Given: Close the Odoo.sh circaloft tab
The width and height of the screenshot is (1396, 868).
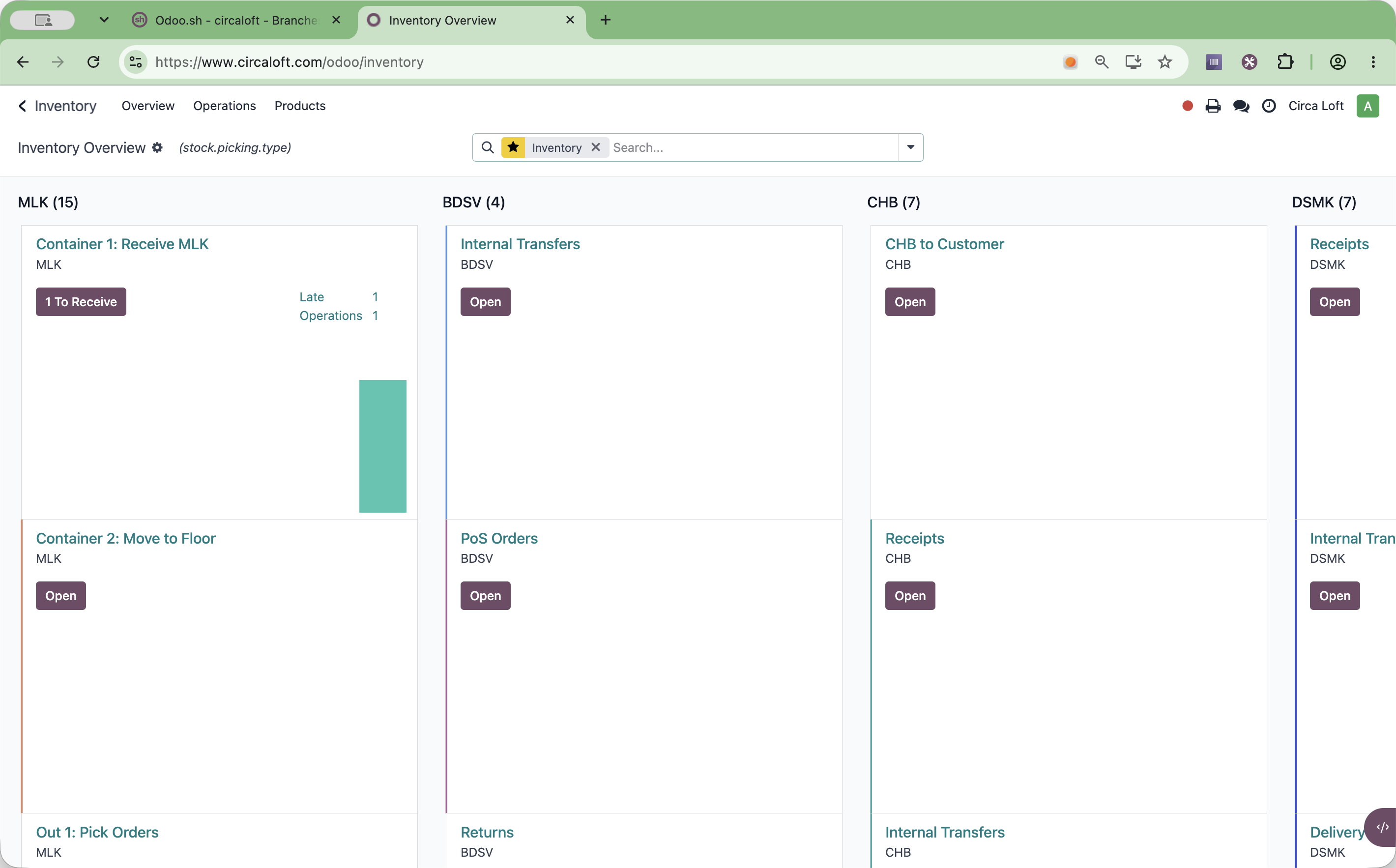Looking at the screenshot, I should pos(336,20).
